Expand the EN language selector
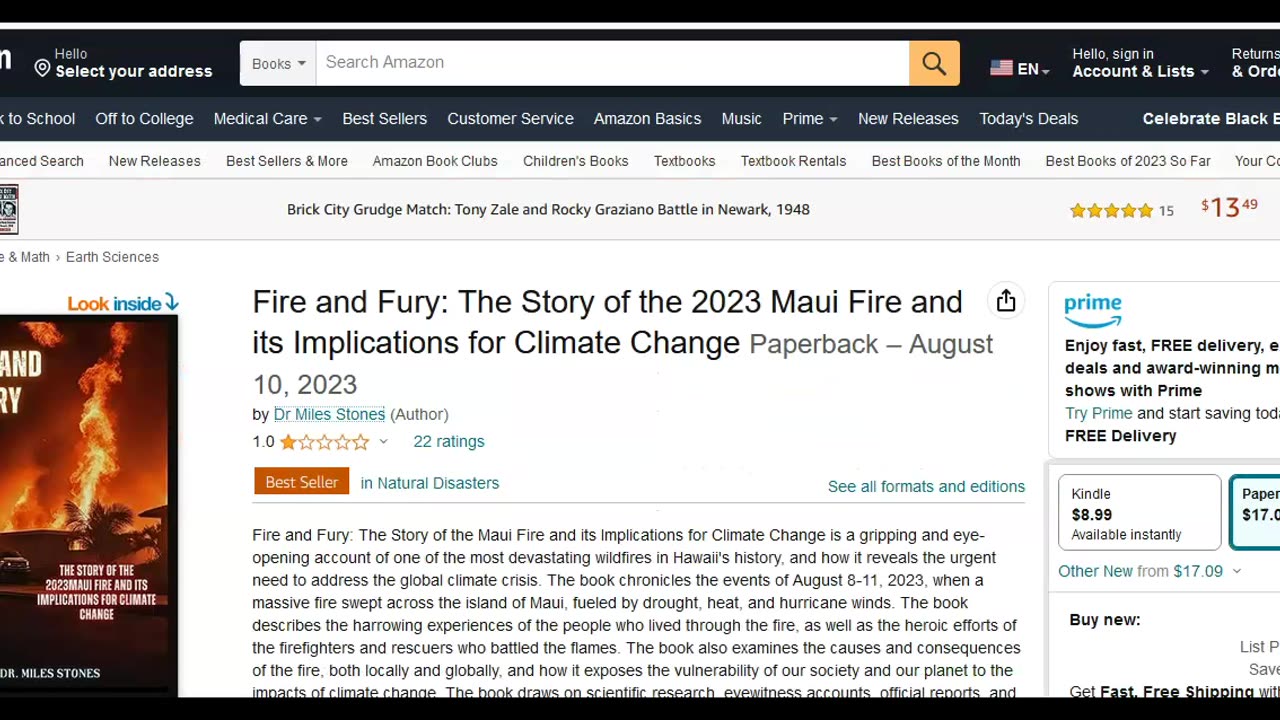Image resolution: width=1280 pixels, height=720 pixels. click(x=1034, y=69)
